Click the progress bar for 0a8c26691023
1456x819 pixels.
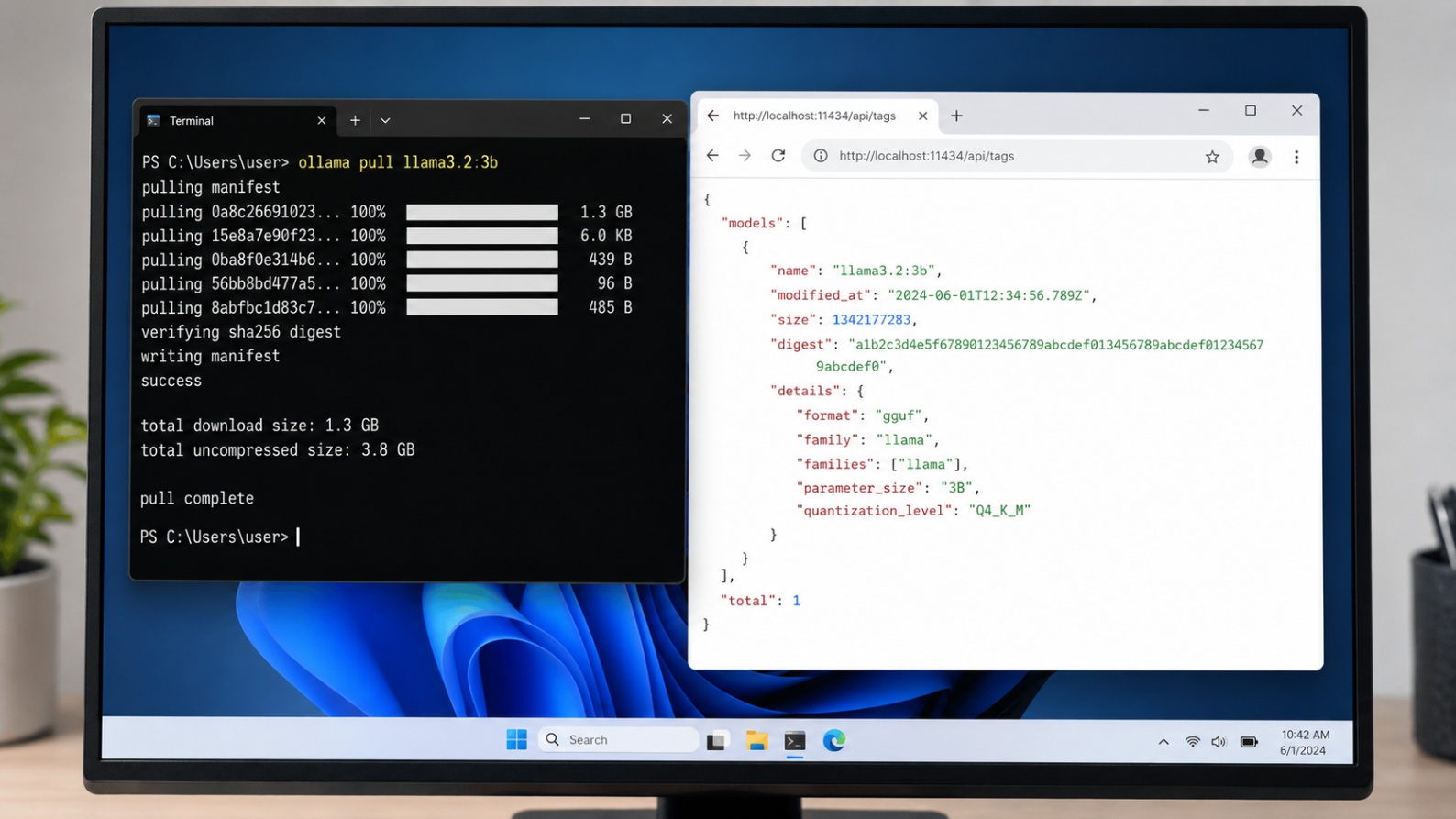pyautogui.click(x=482, y=212)
